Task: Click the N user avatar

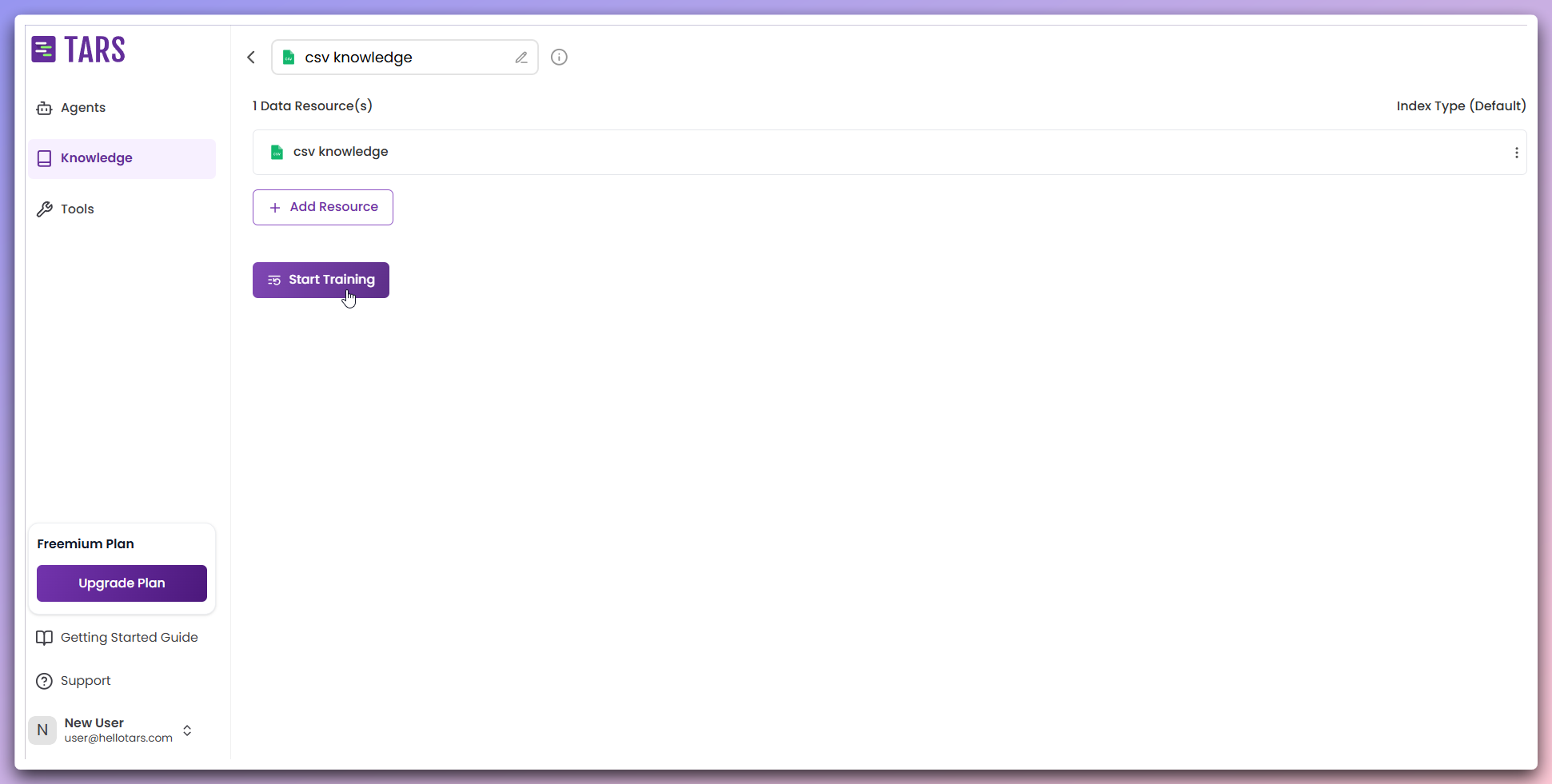Action: pyautogui.click(x=42, y=730)
